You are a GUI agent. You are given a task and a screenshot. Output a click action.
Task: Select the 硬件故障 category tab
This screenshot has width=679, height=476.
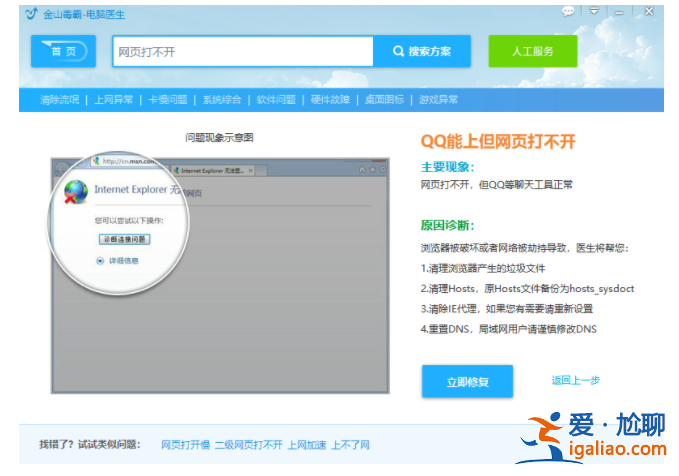pos(330,100)
